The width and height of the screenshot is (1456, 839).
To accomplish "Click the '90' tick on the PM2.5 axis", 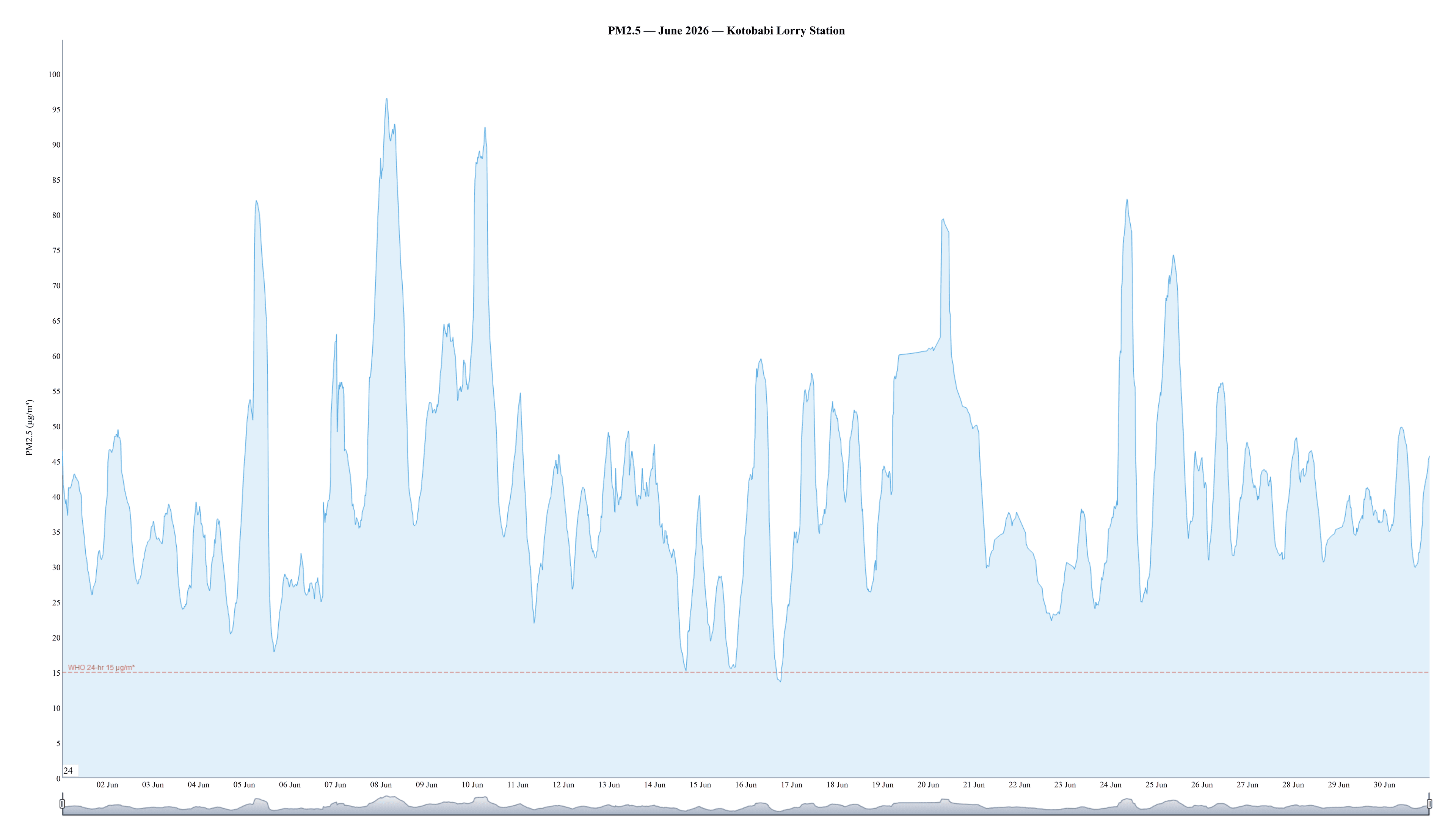I will point(56,145).
